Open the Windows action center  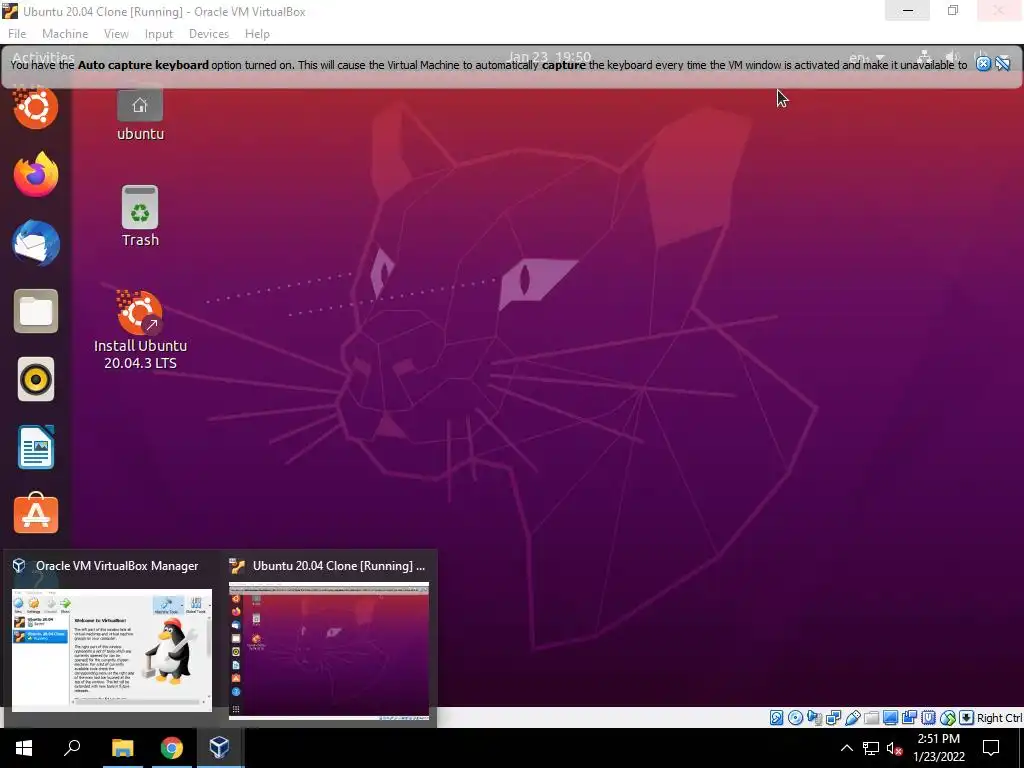[991, 748]
